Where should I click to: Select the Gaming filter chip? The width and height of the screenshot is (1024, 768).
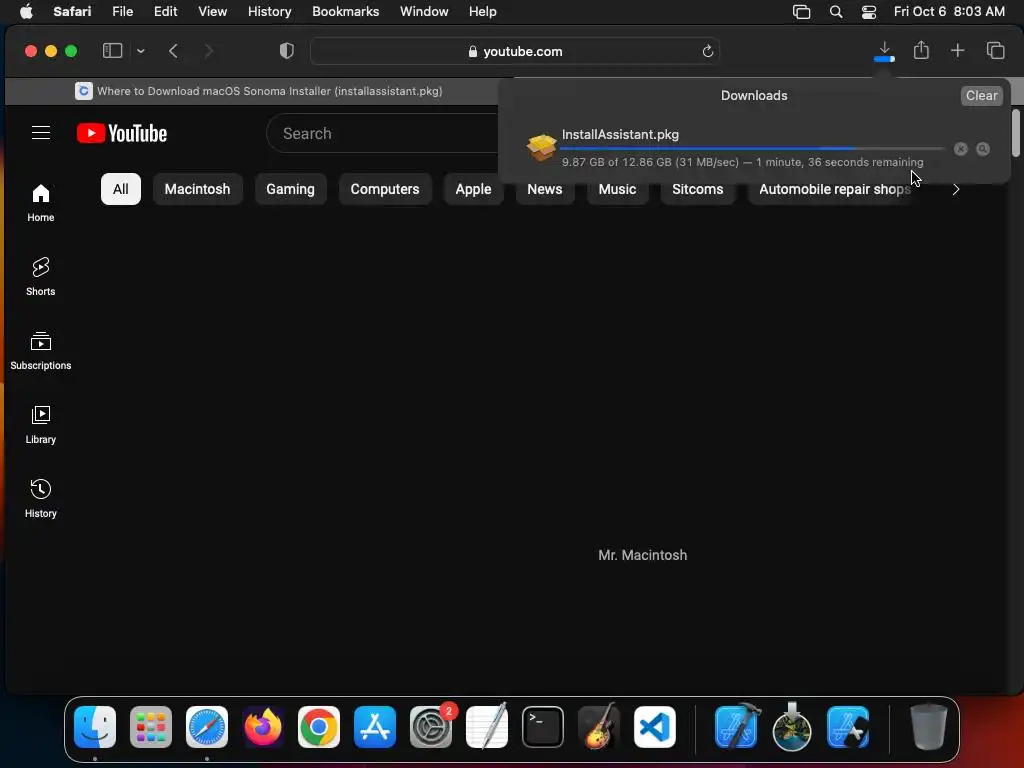tap(290, 189)
